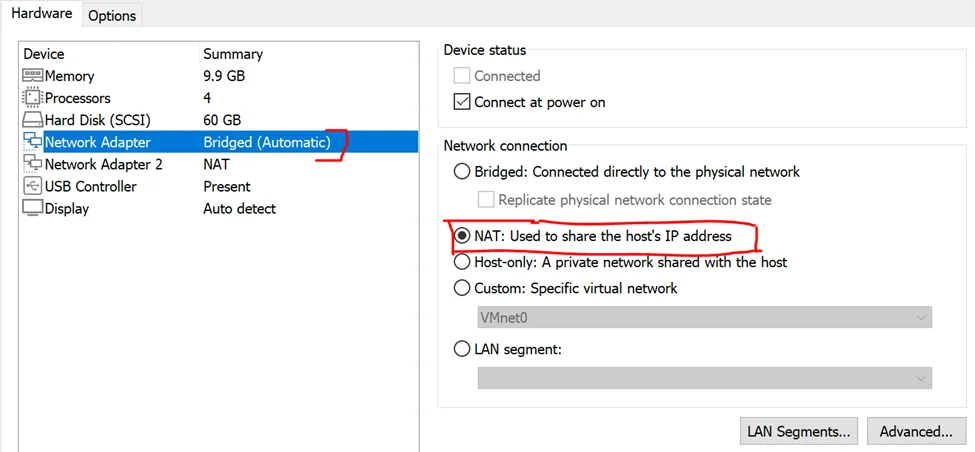Select the NAT radio button
The image size is (975, 452).
point(461,236)
